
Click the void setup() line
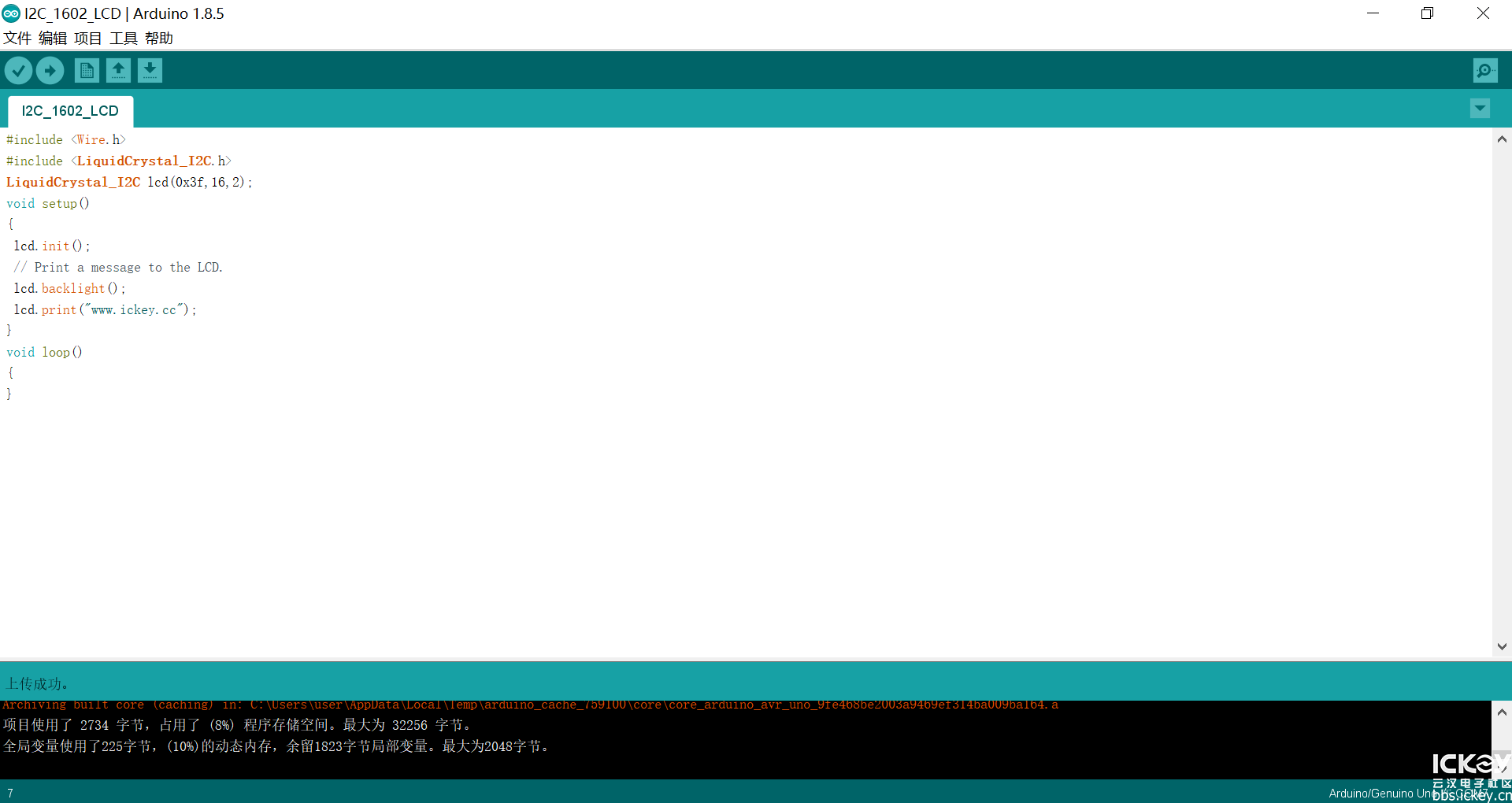pyautogui.click(x=48, y=203)
